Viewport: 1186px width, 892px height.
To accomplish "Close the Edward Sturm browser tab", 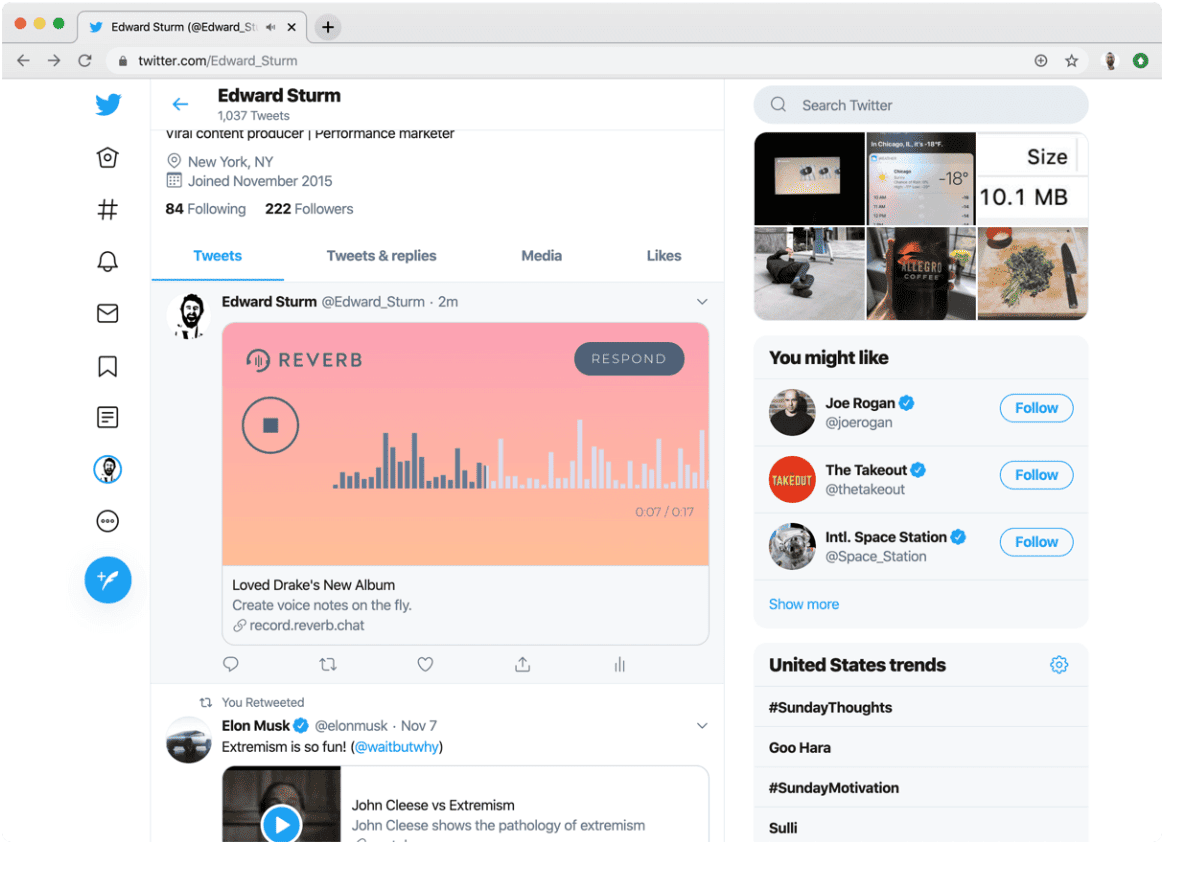I will click(291, 27).
